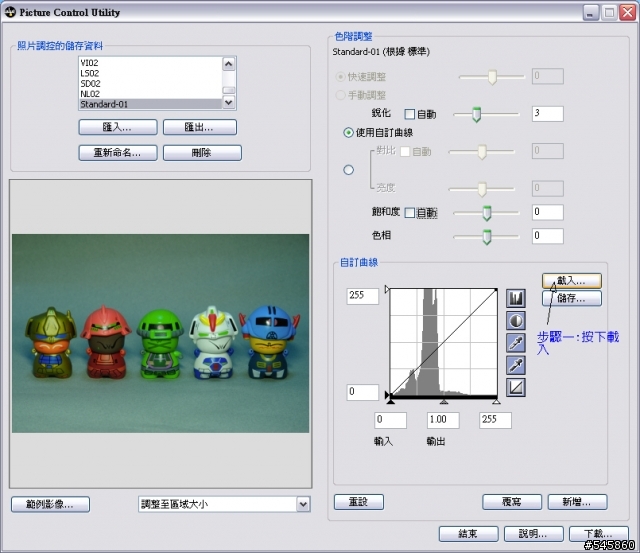Select the eyedropper directly below the auto contrast icon
This screenshot has width=640, height=553.
pos(516,343)
